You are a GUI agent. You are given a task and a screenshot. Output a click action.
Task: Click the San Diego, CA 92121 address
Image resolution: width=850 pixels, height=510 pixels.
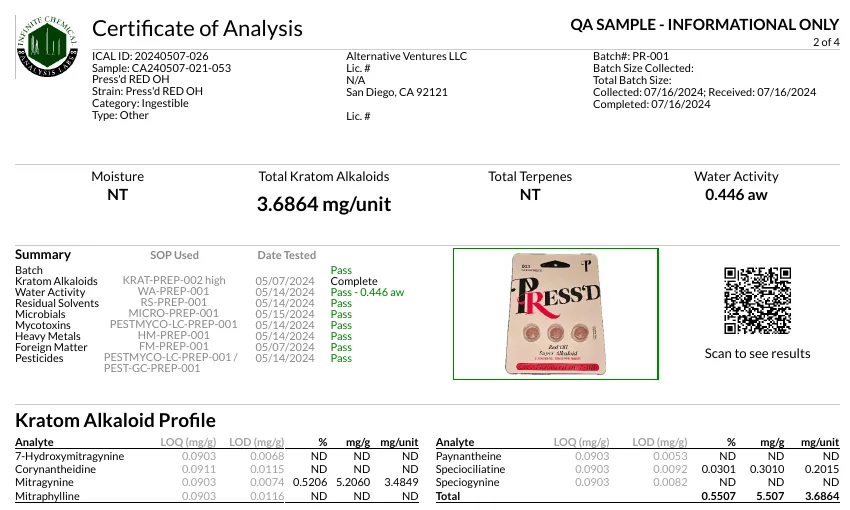(397, 92)
